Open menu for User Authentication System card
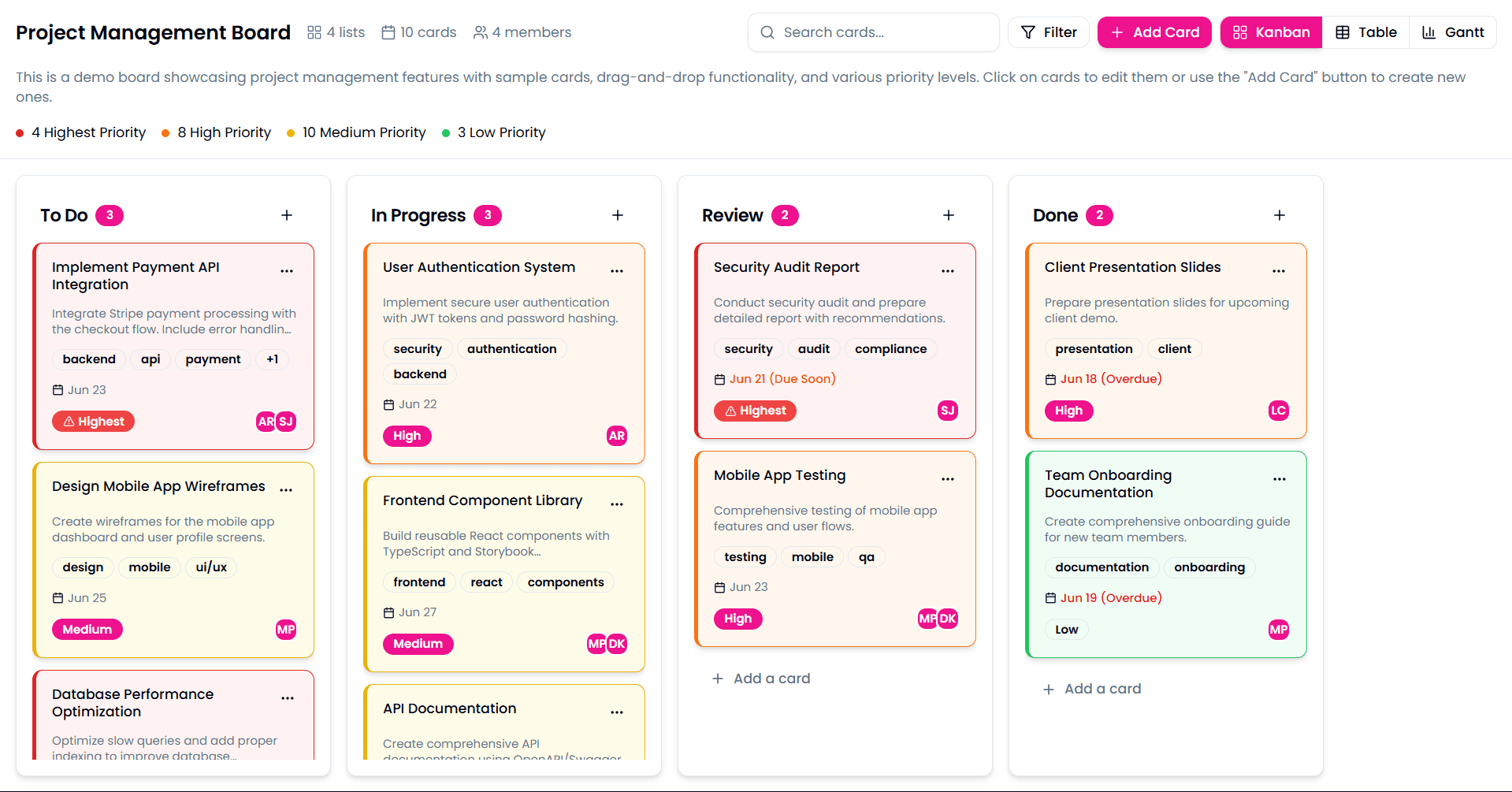This screenshot has height=792, width=1512. (617, 270)
